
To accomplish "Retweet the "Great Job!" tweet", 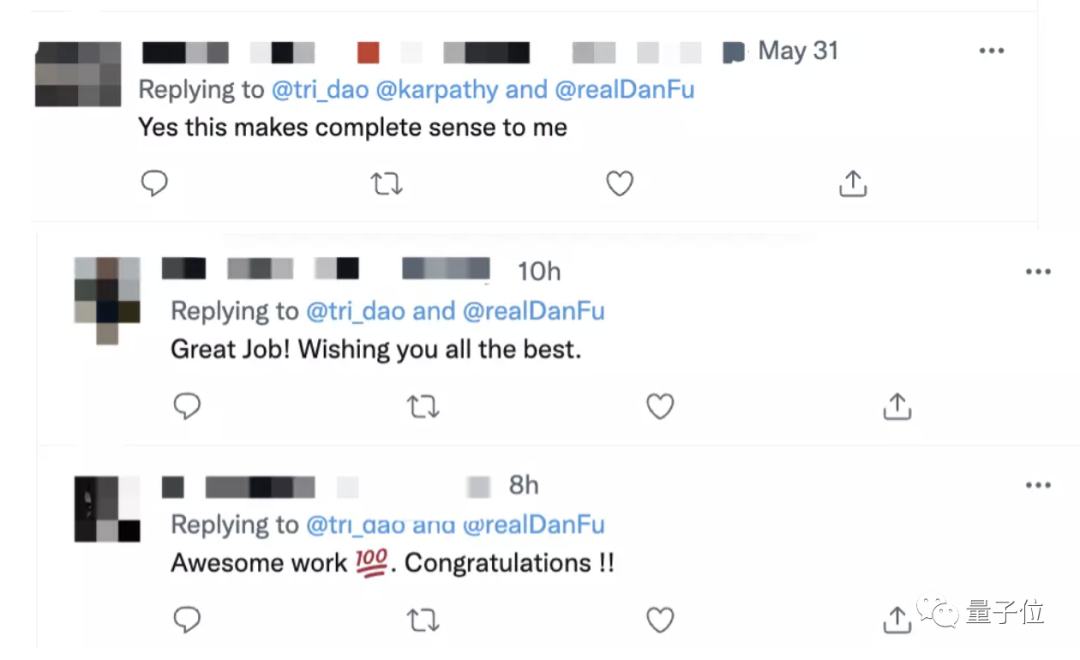I will coord(423,406).
